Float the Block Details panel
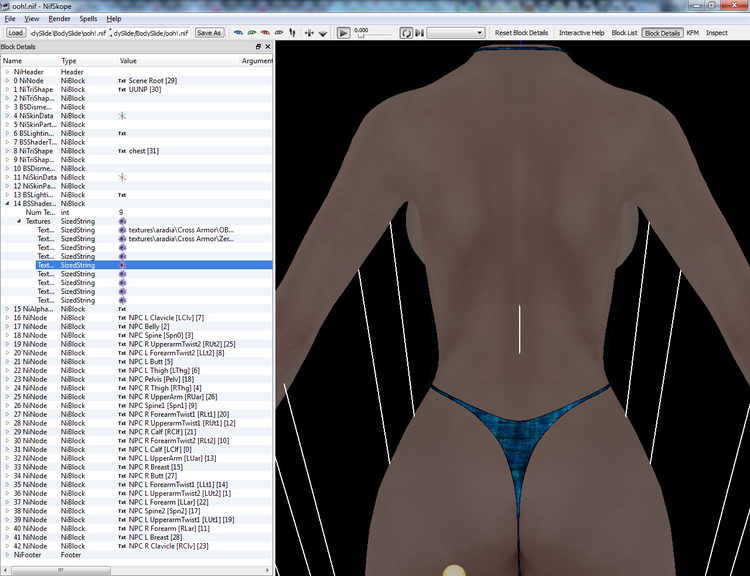The width and height of the screenshot is (750, 576). click(258, 46)
